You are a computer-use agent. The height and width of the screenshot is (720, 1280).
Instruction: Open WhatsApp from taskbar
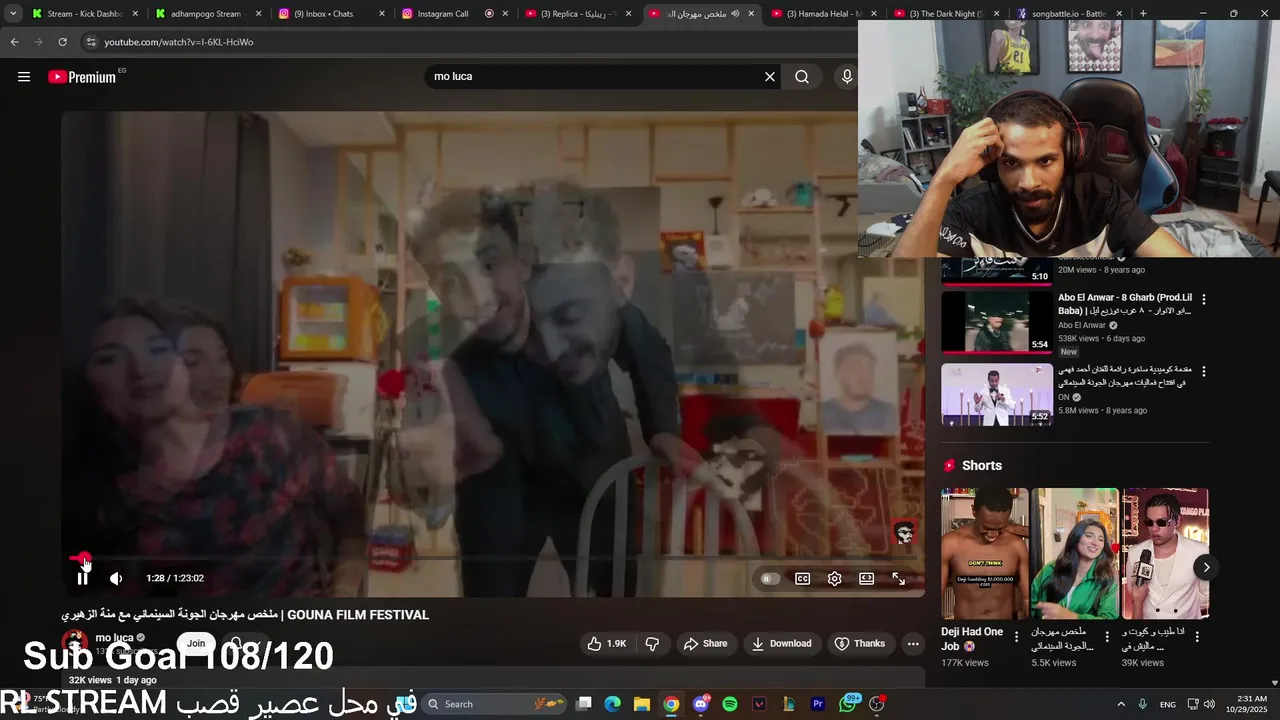849,704
